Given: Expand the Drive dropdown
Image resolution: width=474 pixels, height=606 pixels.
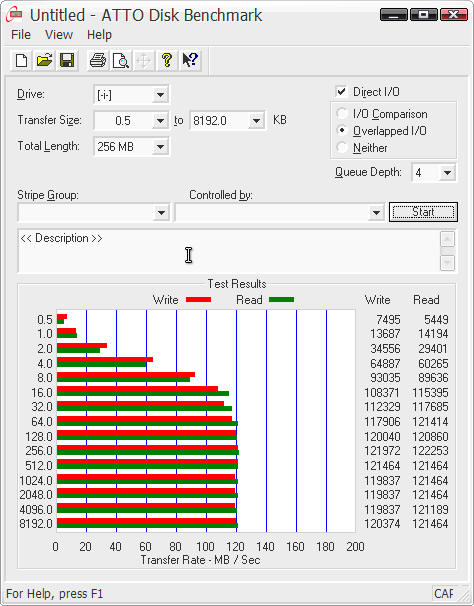Looking at the screenshot, I should (x=160, y=94).
